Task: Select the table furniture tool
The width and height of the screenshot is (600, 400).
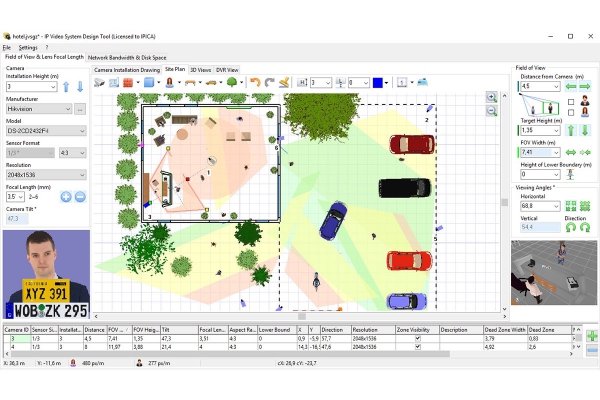Action: click(190, 82)
